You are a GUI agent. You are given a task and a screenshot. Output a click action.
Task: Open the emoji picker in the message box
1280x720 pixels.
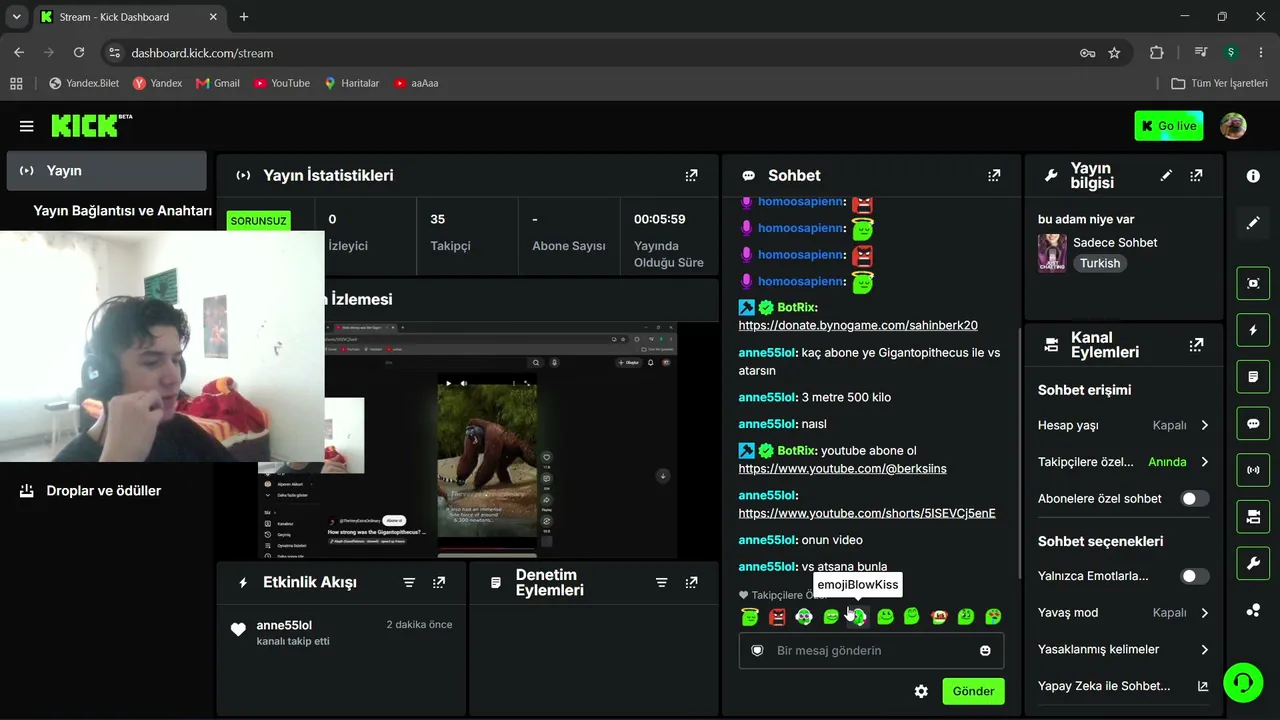pyautogui.click(x=985, y=650)
